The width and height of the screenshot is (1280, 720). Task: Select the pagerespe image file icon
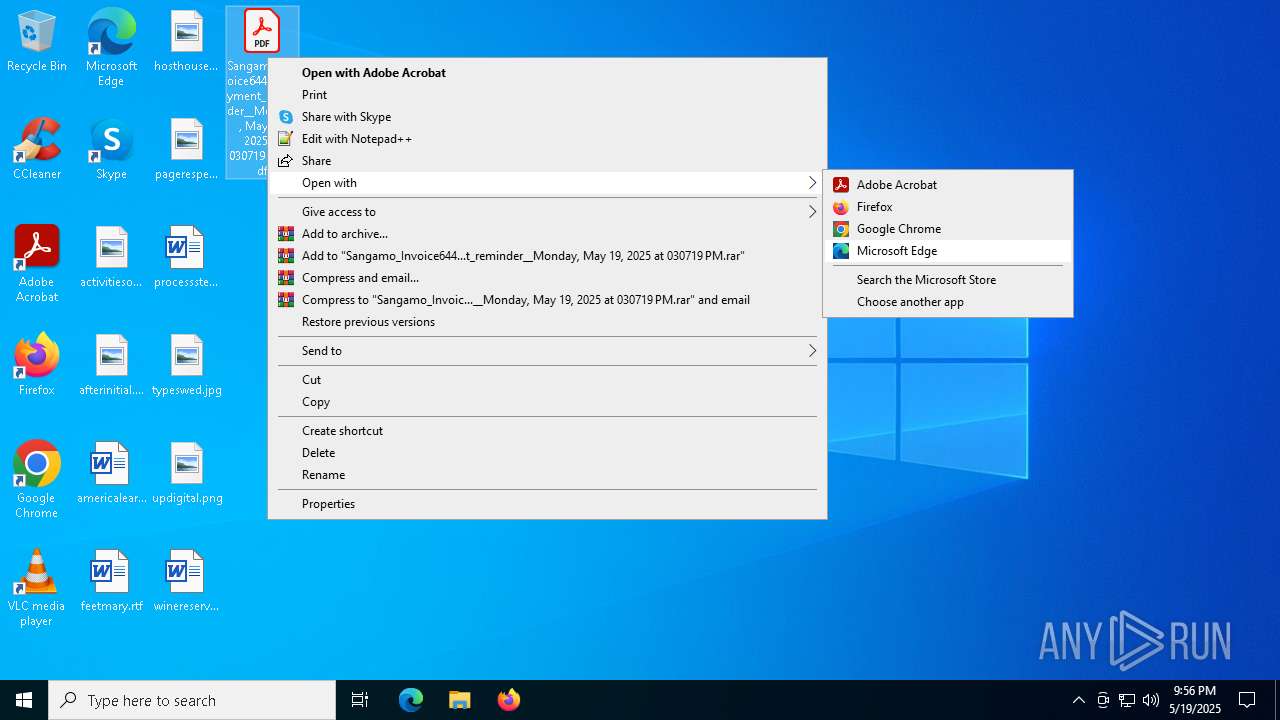186,150
